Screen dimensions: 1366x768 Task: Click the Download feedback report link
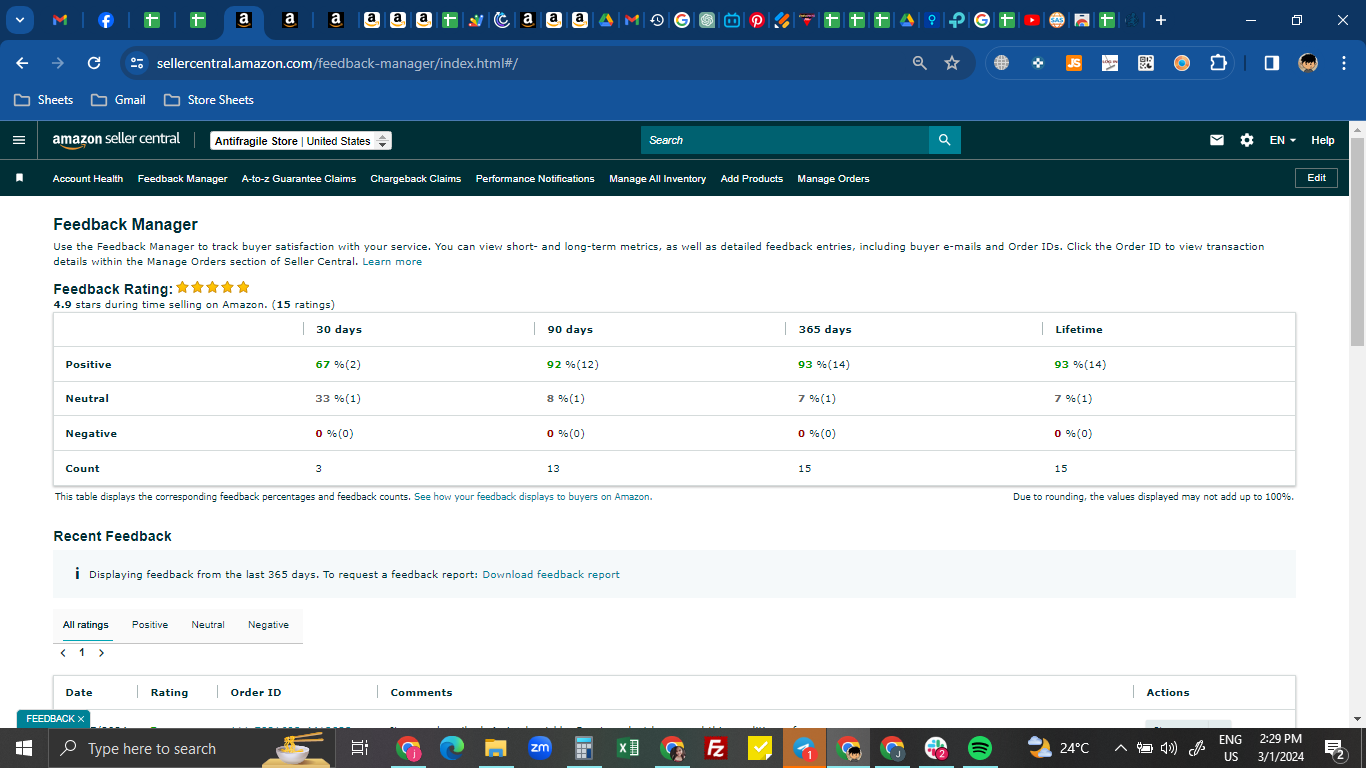click(x=551, y=575)
